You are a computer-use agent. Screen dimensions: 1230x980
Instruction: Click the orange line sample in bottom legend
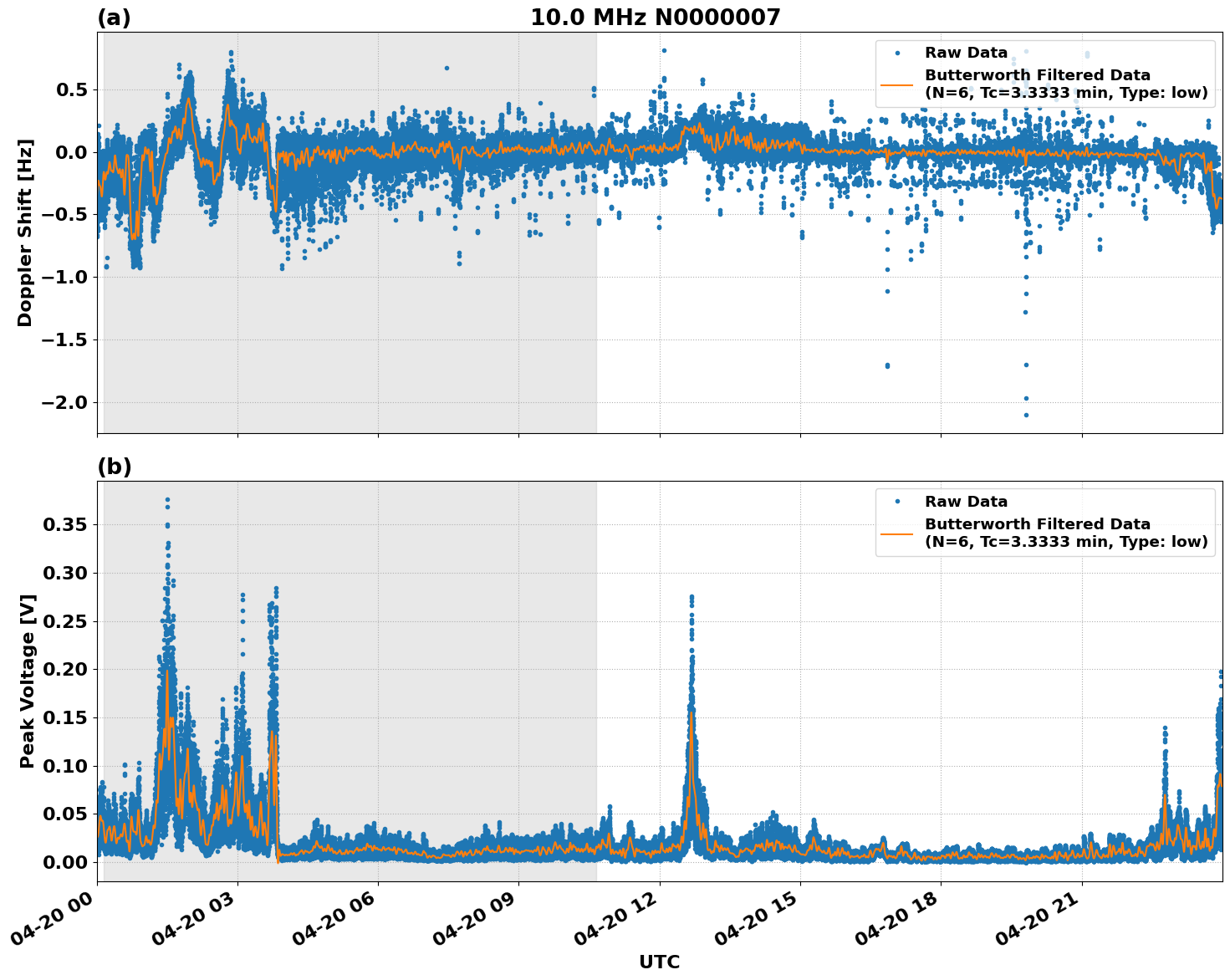pyautogui.click(x=897, y=533)
